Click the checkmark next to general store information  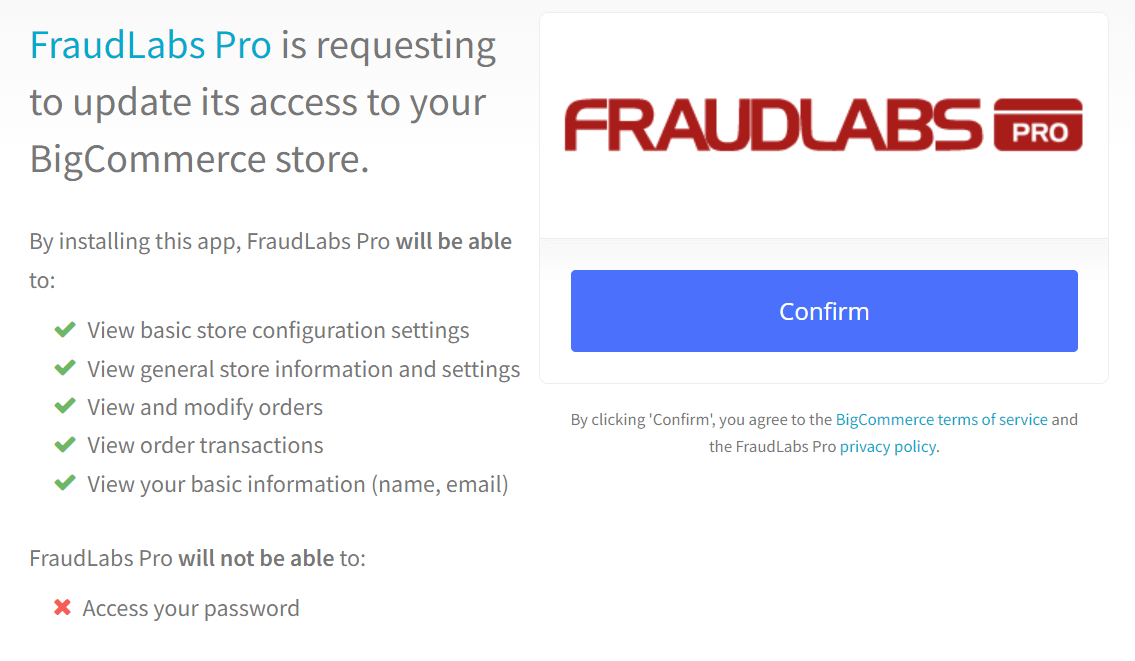[x=64, y=369]
